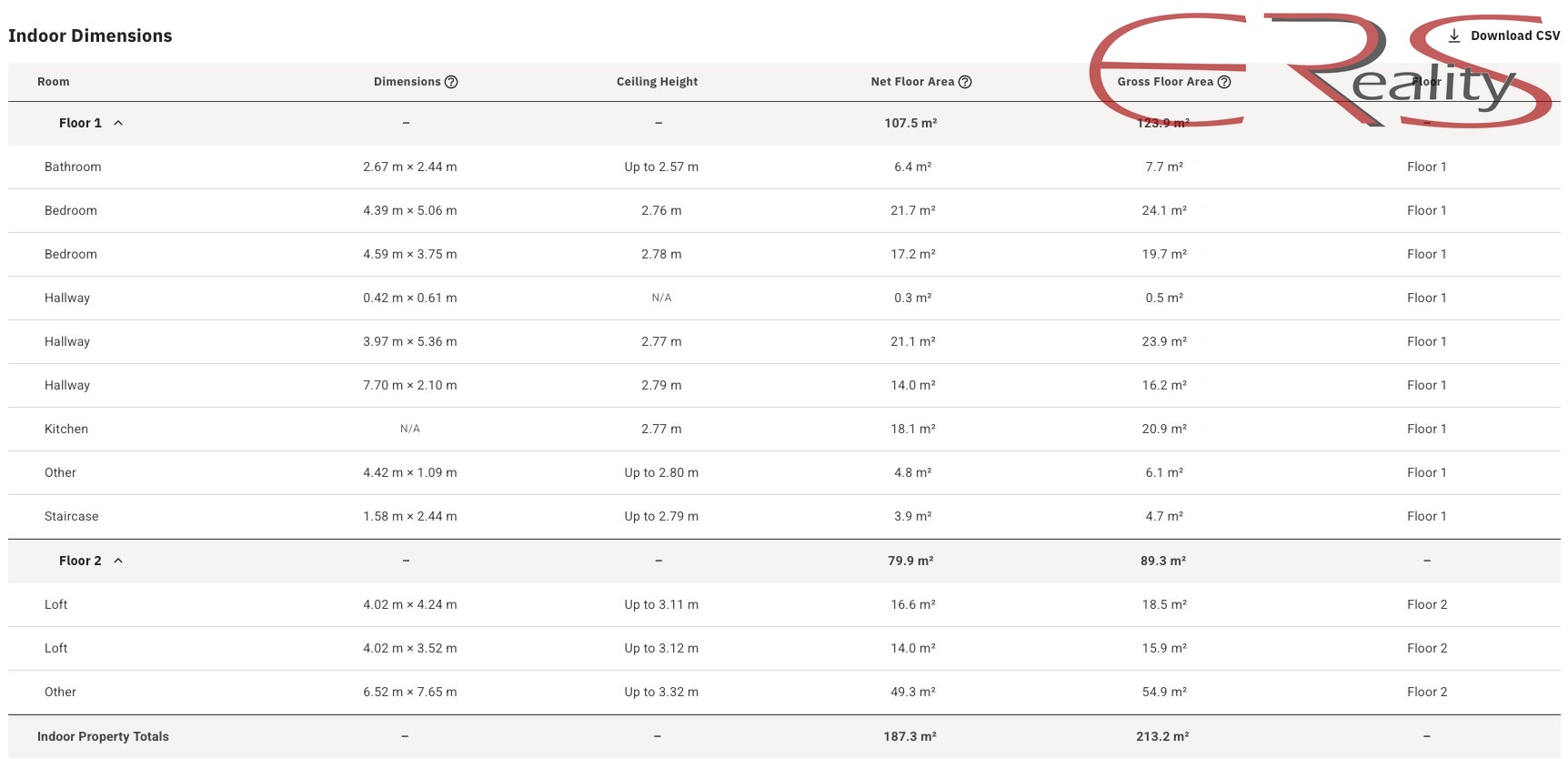Click the Indoor Property Totals row
The image size is (1568, 759).
[x=784, y=736]
